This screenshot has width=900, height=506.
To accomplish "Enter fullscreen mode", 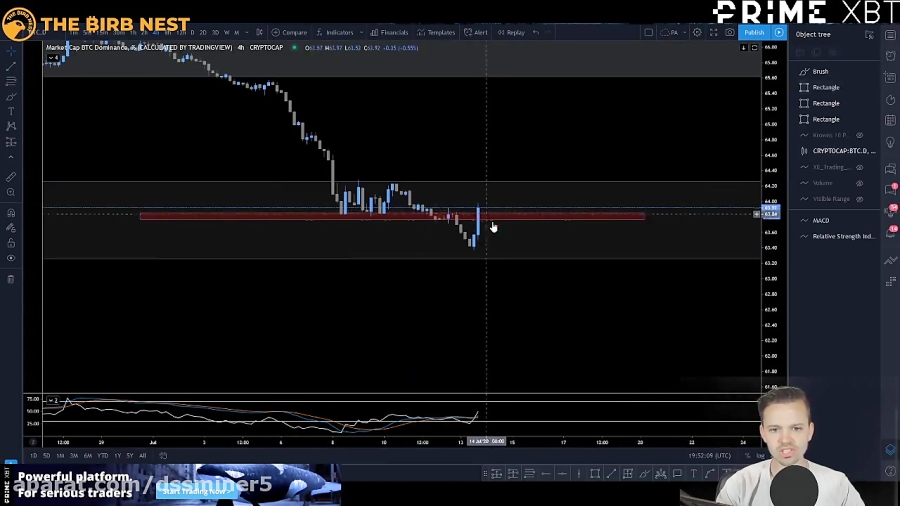I will tap(713, 33).
